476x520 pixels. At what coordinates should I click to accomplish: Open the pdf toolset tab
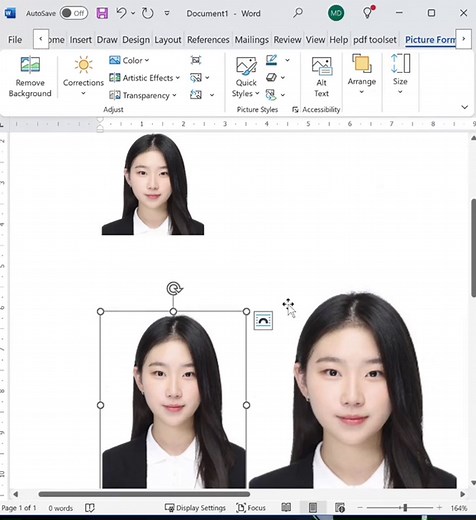[x=375, y=40]
